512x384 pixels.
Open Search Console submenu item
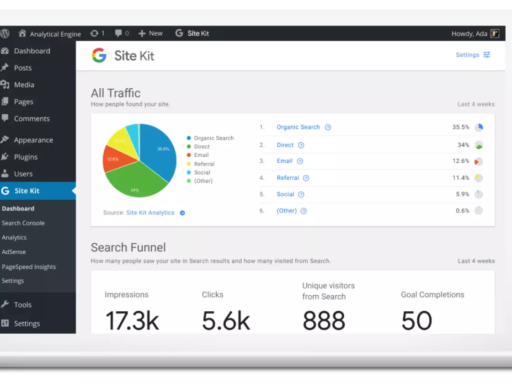(23, 223)
